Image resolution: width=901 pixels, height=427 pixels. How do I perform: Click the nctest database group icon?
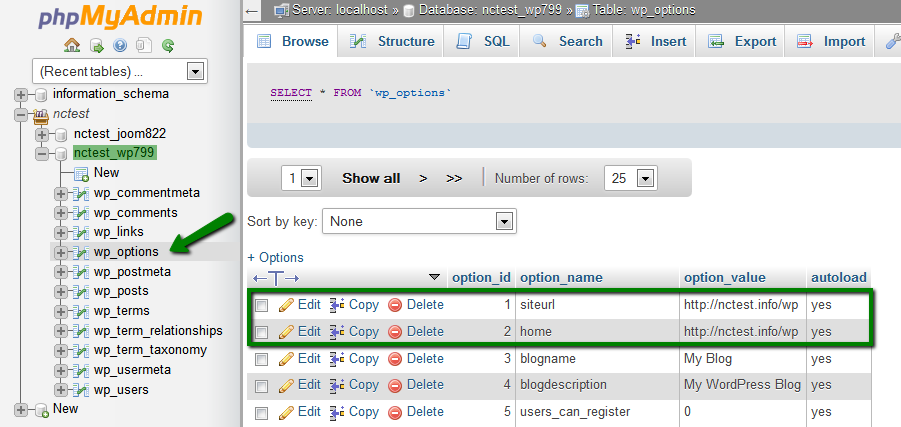(40, 114)
